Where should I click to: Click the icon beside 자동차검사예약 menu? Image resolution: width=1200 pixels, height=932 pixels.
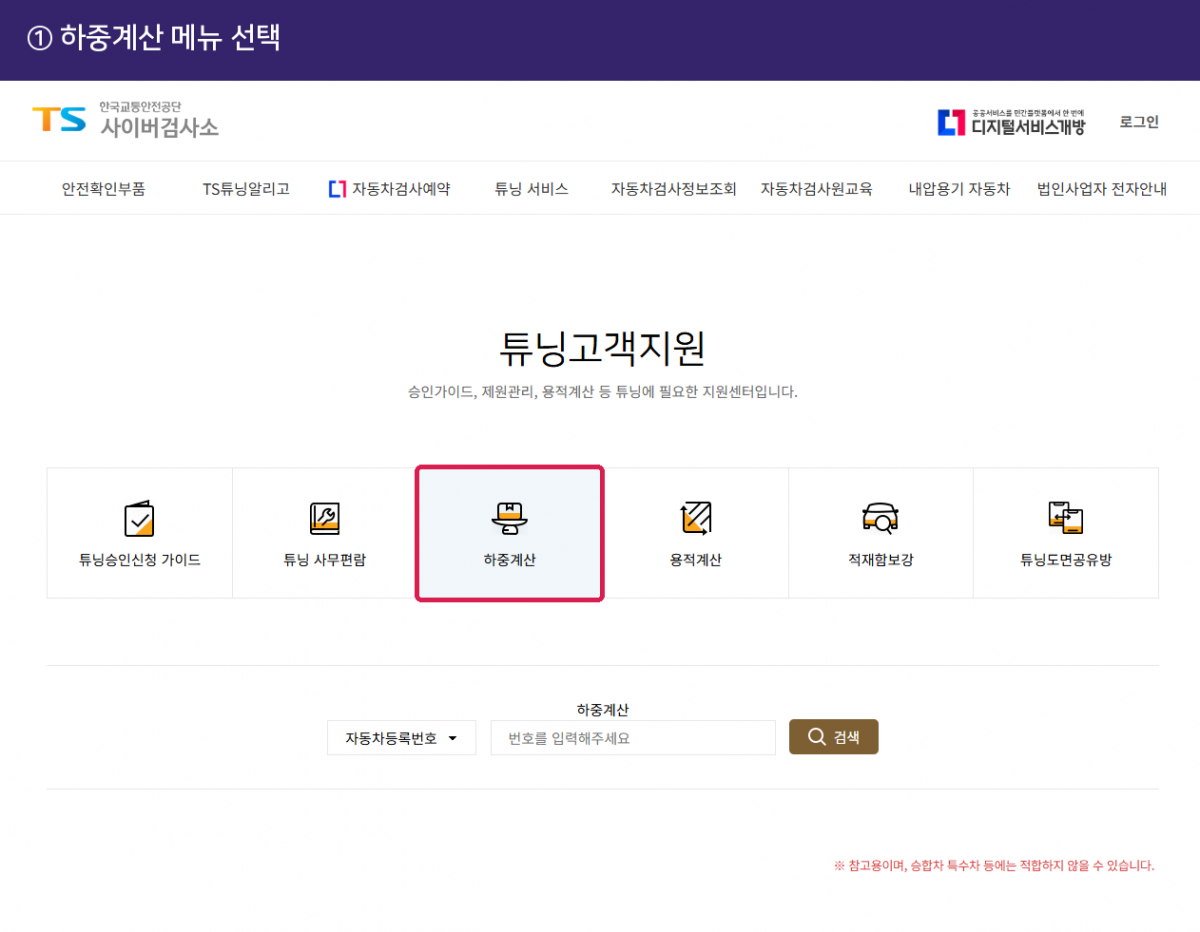coord(337,188)
